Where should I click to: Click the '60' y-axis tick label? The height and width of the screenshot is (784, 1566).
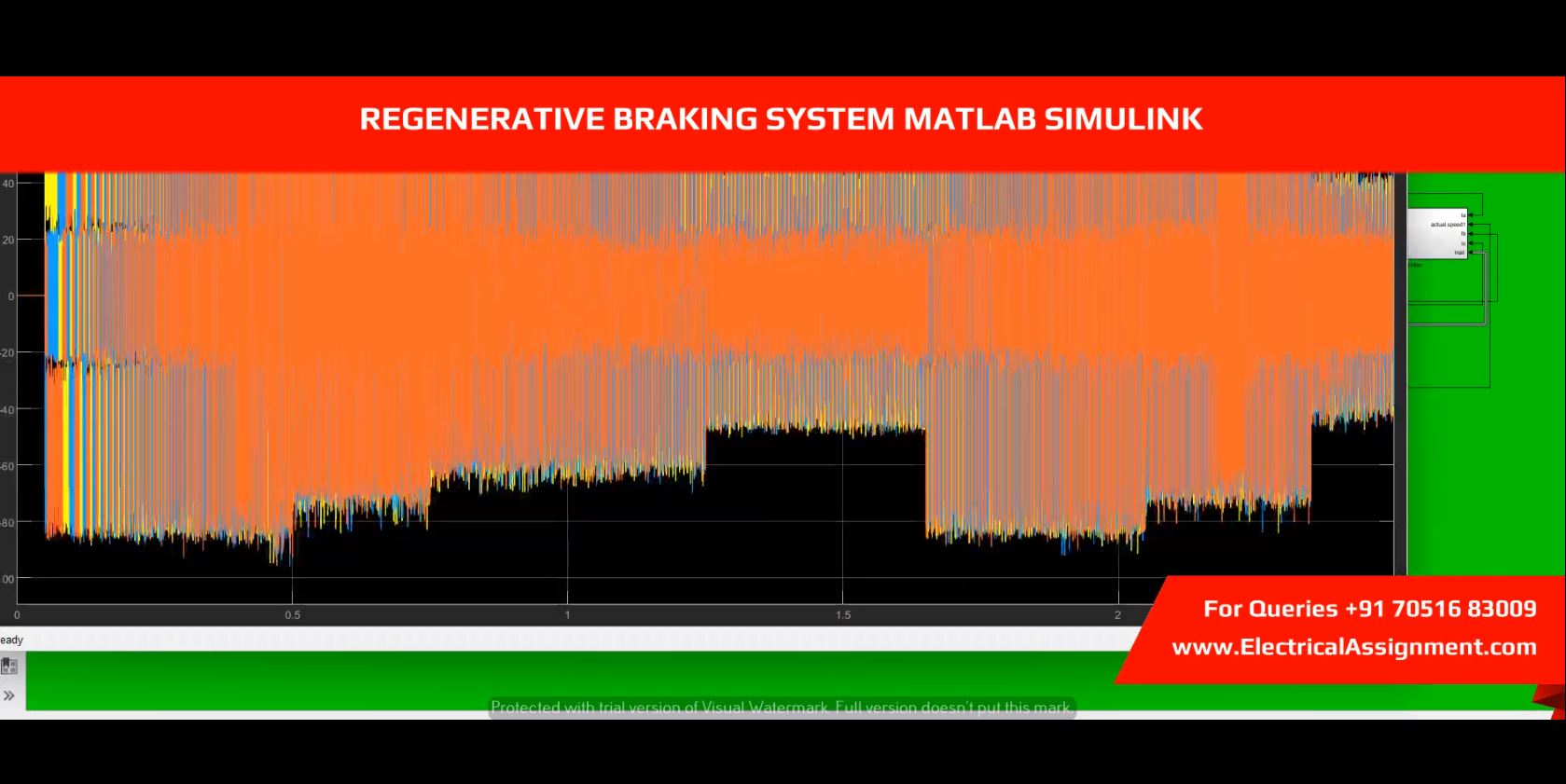[7, 466]
